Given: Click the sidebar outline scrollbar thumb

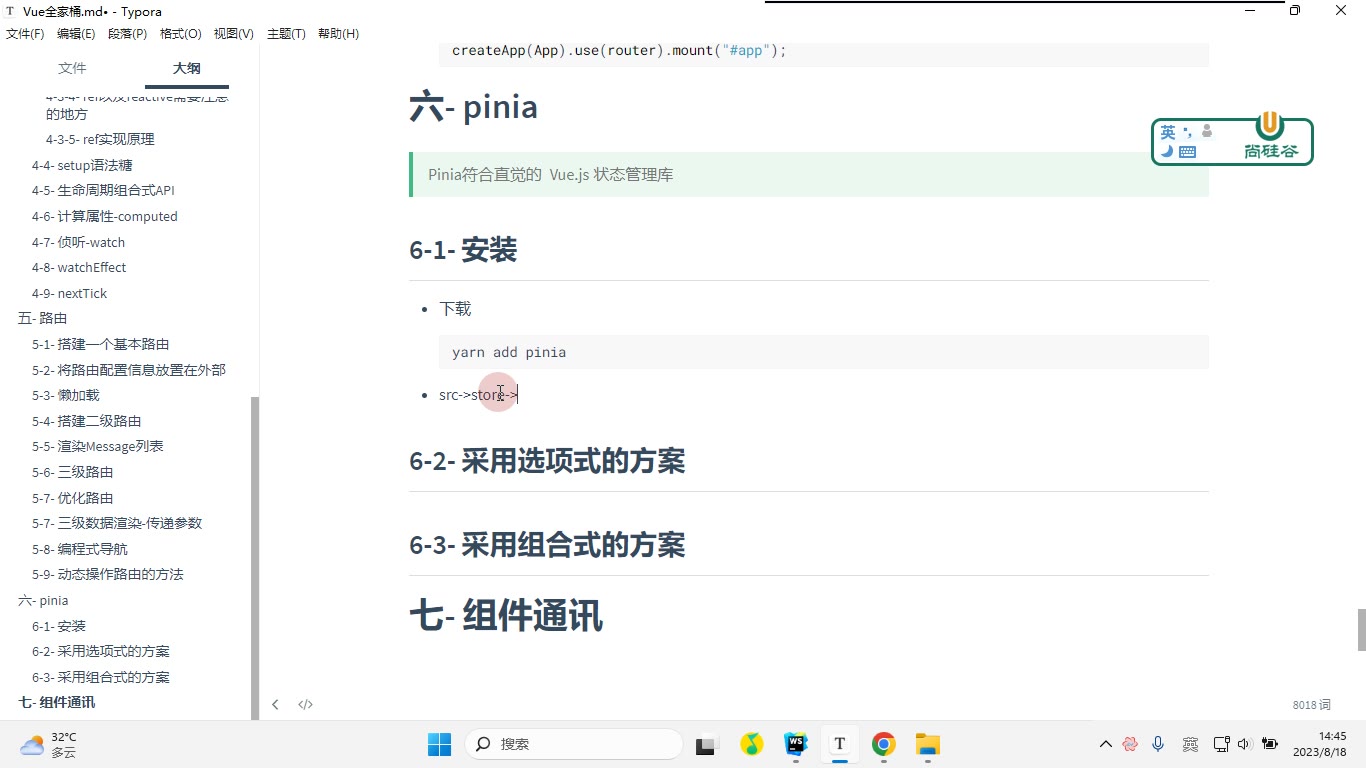Looking at the screenshot, I should point(255,558).
